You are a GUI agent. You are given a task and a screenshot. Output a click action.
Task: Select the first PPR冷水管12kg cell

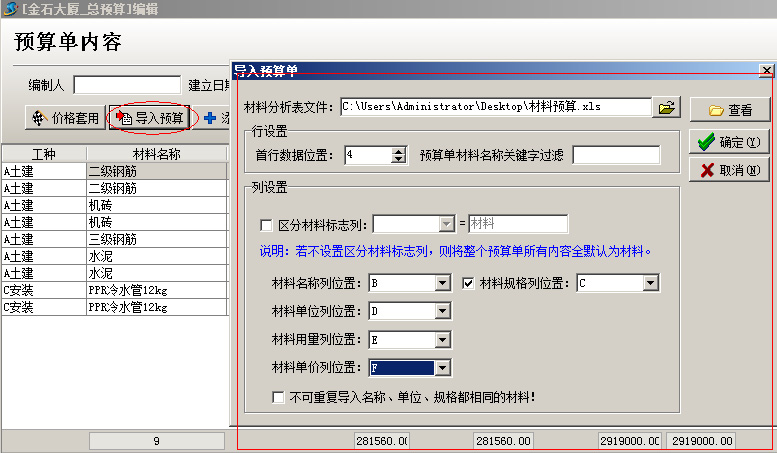click(157, 290)
